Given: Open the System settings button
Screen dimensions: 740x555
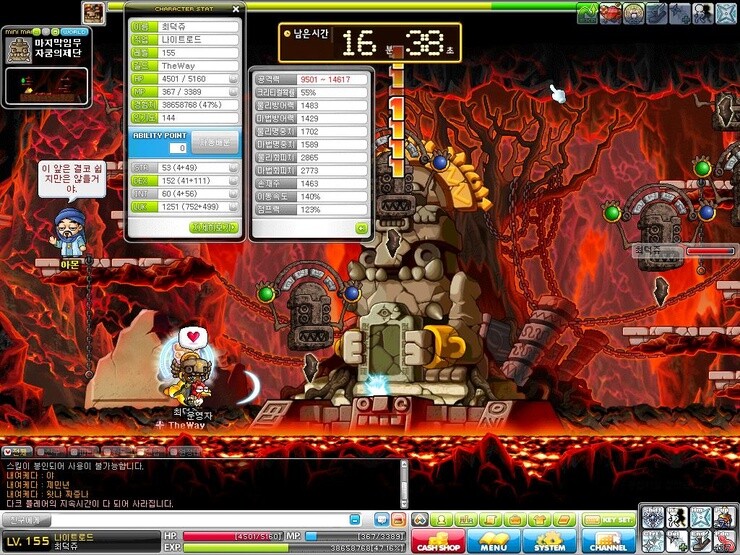Looking at the screenshot, I should click(550, 541).
